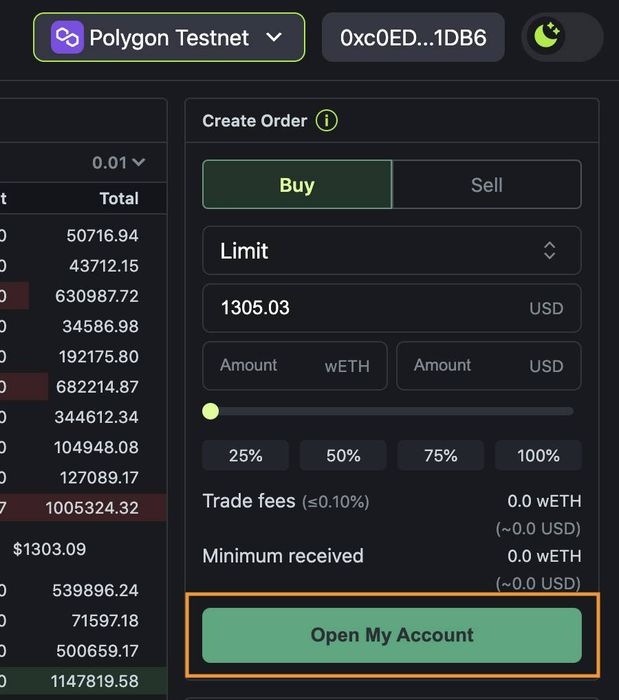Select the 1005324.32 order book row
Image resolution: width=619 pixels, height=700 pixels.
tap(83, 508)
